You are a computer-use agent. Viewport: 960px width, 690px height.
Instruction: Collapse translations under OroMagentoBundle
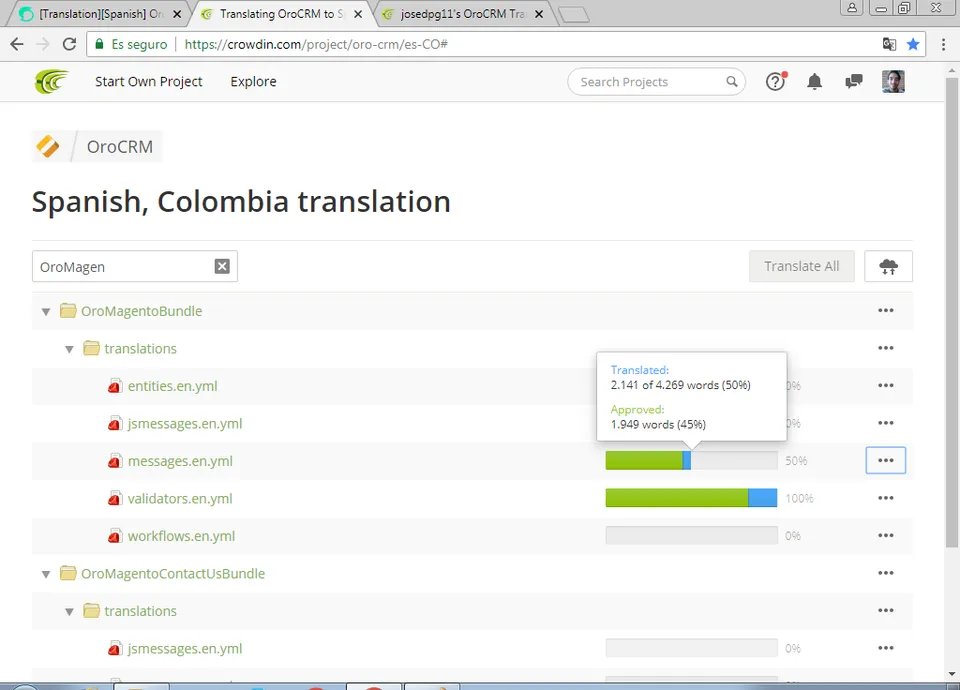coord(69,349)
